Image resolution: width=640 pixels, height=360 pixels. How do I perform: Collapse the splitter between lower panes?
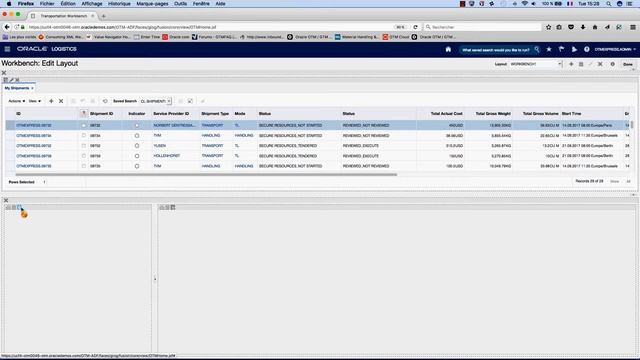[x=155, y=279]
